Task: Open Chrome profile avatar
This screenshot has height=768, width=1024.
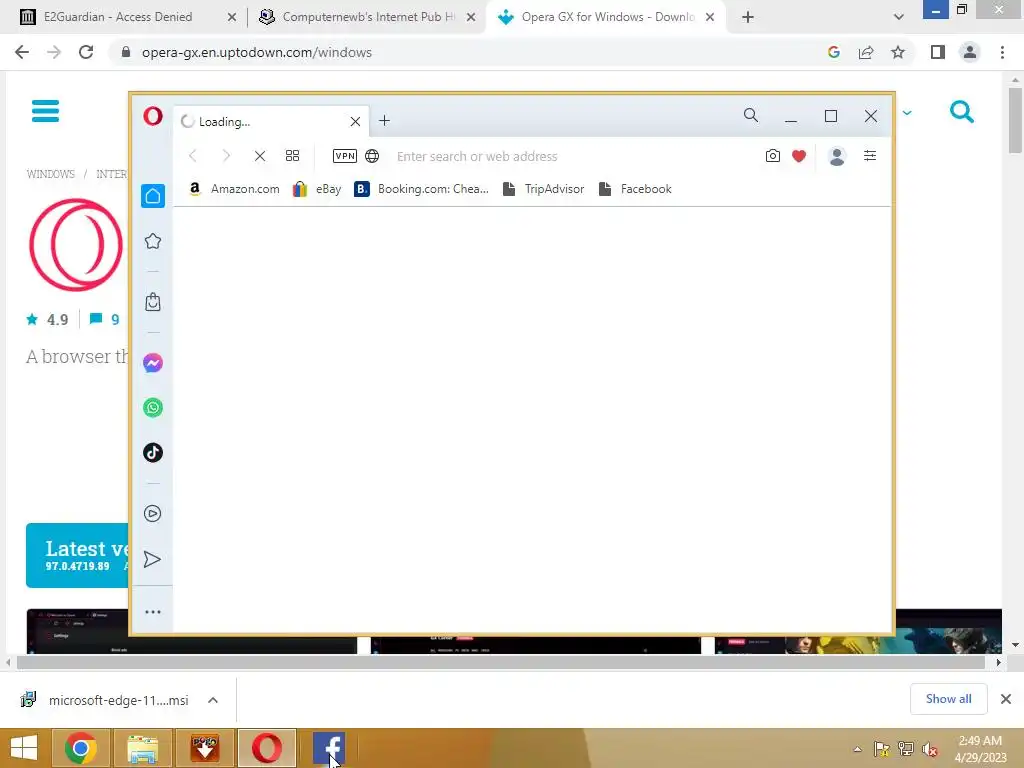Action: click(970, 52)
